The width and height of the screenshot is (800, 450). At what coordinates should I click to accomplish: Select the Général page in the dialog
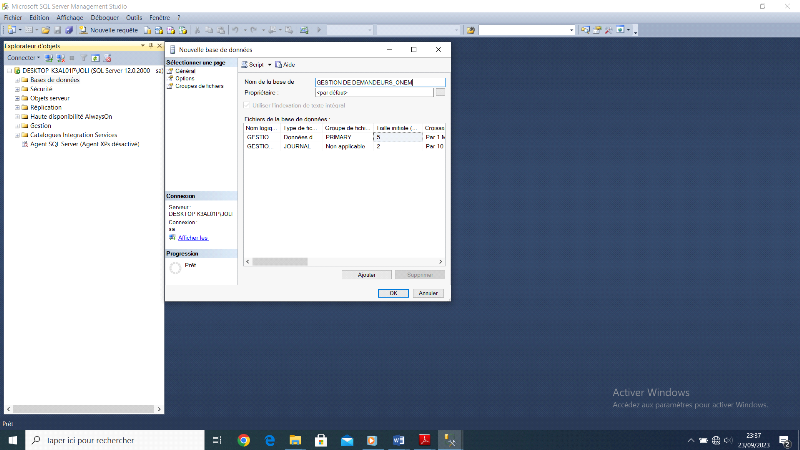185,71
